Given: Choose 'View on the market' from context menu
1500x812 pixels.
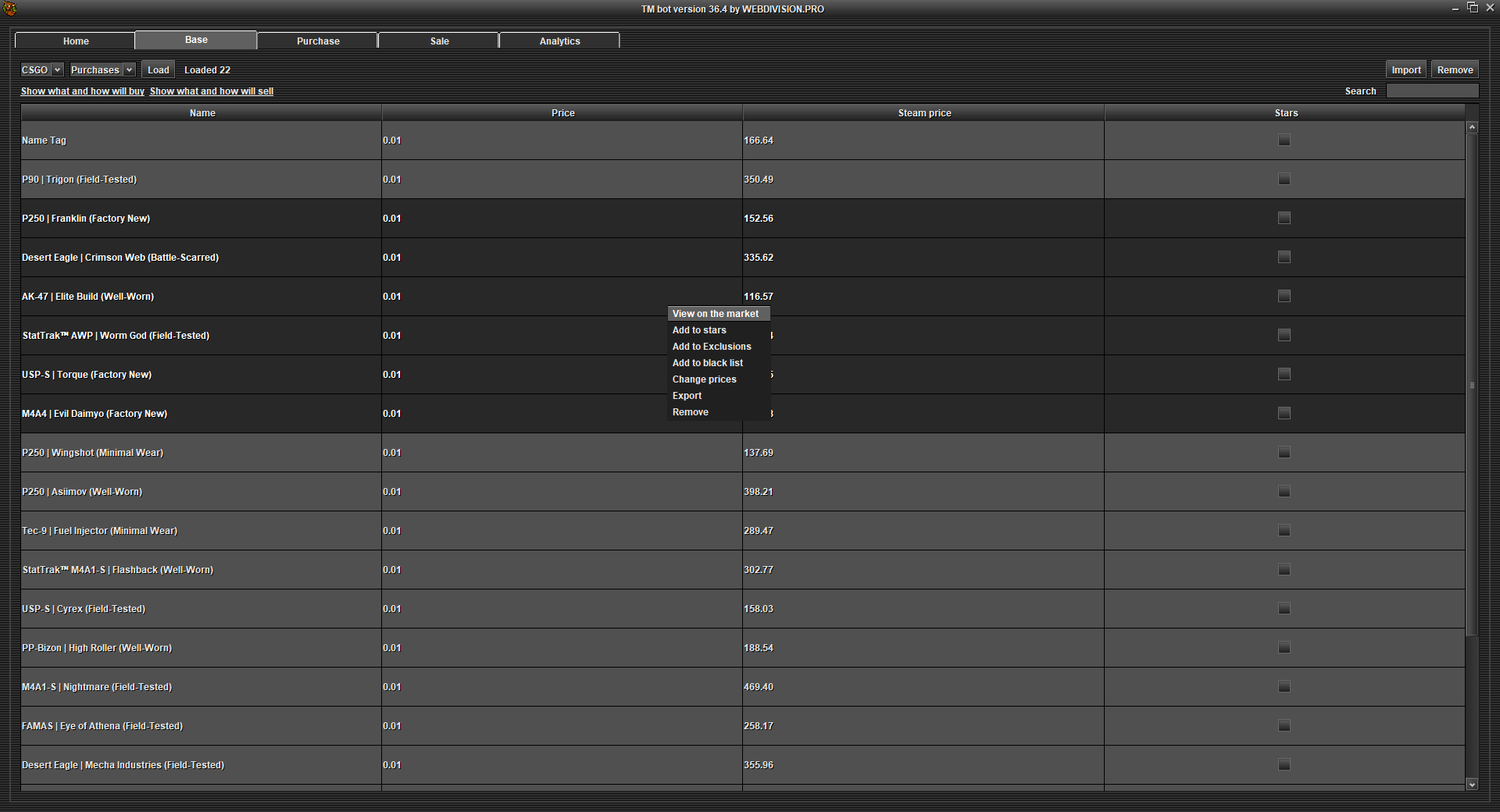Looking at the screenshot, I should pyautogui.click(x=715, y=314).
